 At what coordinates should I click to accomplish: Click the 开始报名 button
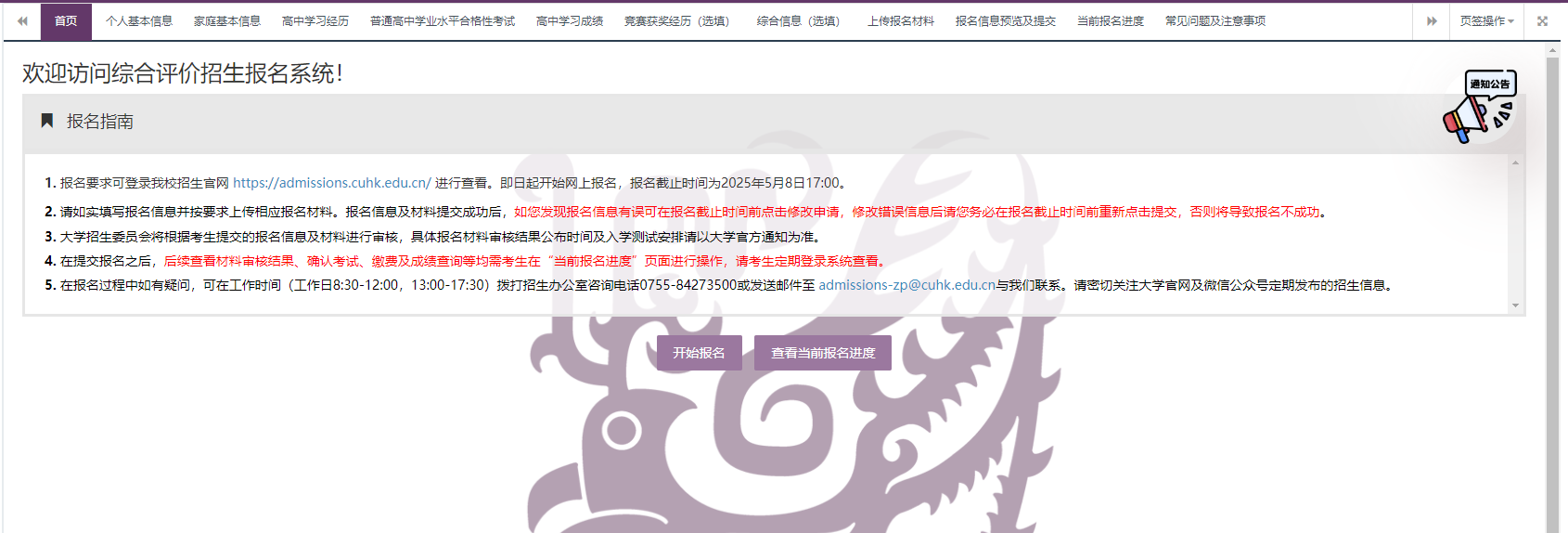coord(700,353)
